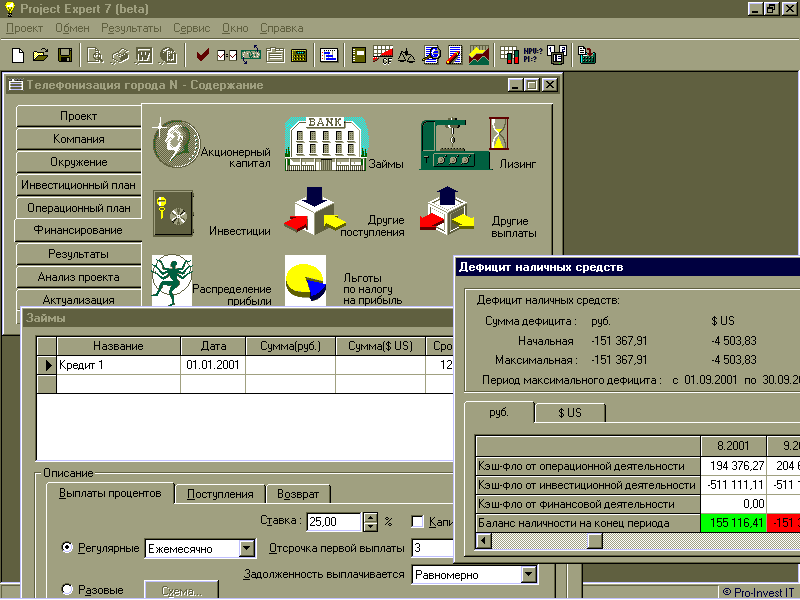
Task: Click the yellow calculator toolbar icon
Action: click(x=299, y=55)
